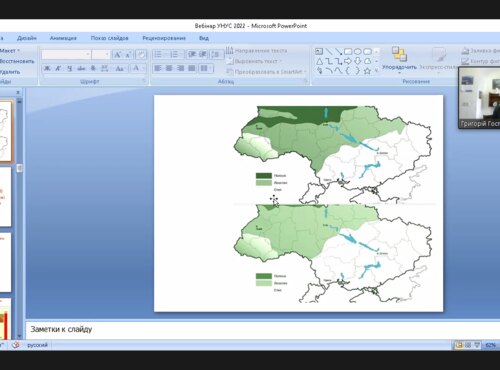Toggle italic К formatting

tap(58, 68)
